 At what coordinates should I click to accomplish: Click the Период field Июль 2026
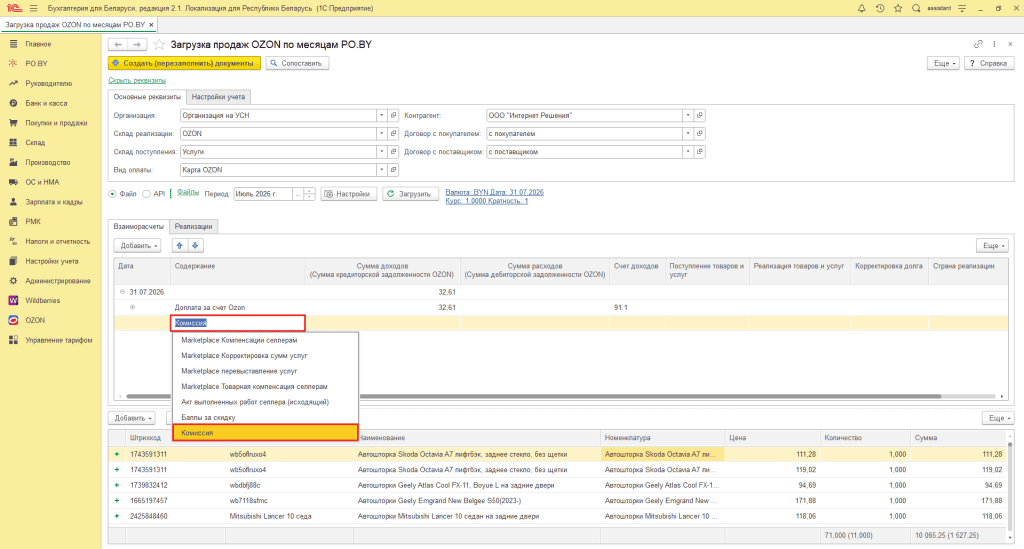pyautogui.click(x=263, y=194)
